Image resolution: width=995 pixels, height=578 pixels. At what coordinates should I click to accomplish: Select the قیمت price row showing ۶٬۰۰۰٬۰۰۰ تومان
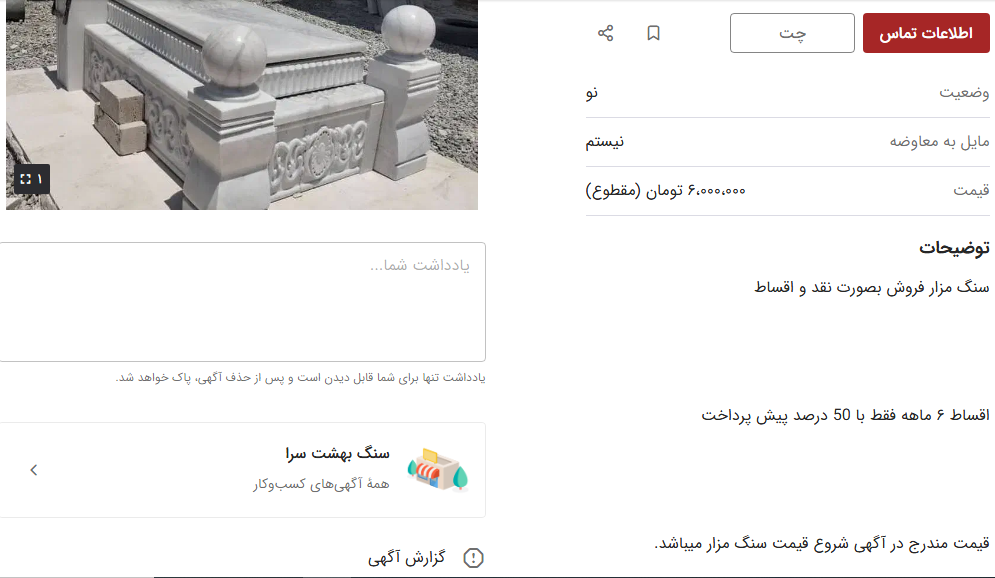(790, 190)
